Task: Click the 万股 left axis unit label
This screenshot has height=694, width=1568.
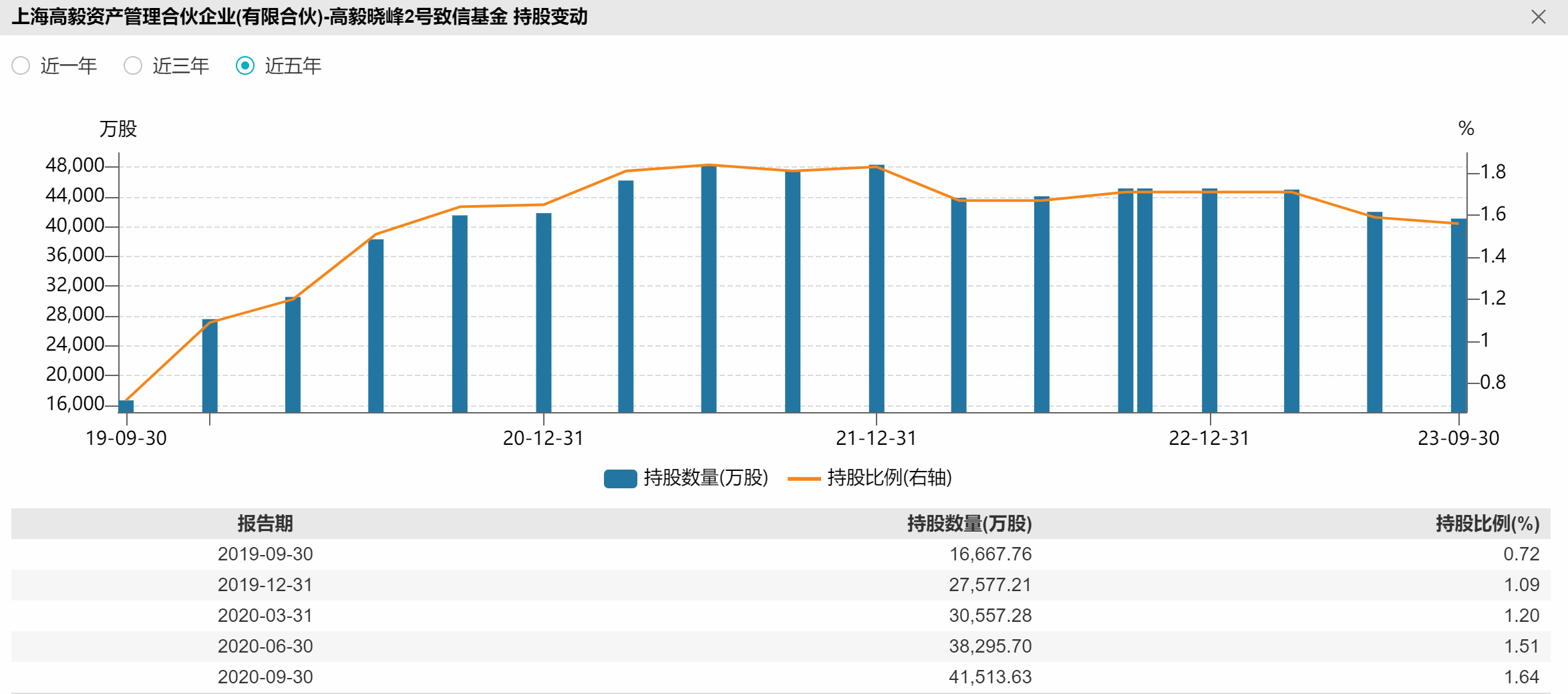Action: tap(118, 129)
